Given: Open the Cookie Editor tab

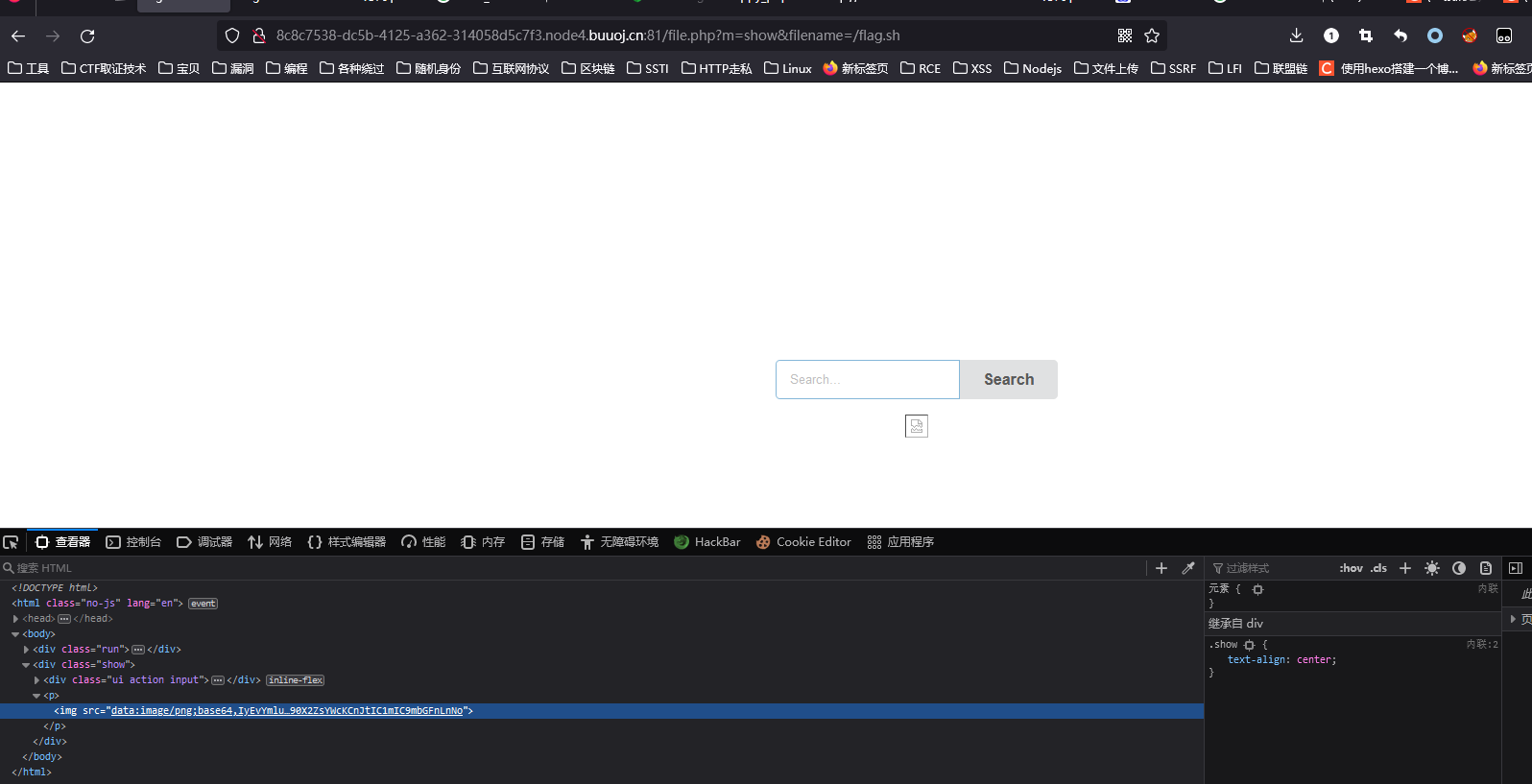Looking at the screenshot, I should (x=803, y=542).
